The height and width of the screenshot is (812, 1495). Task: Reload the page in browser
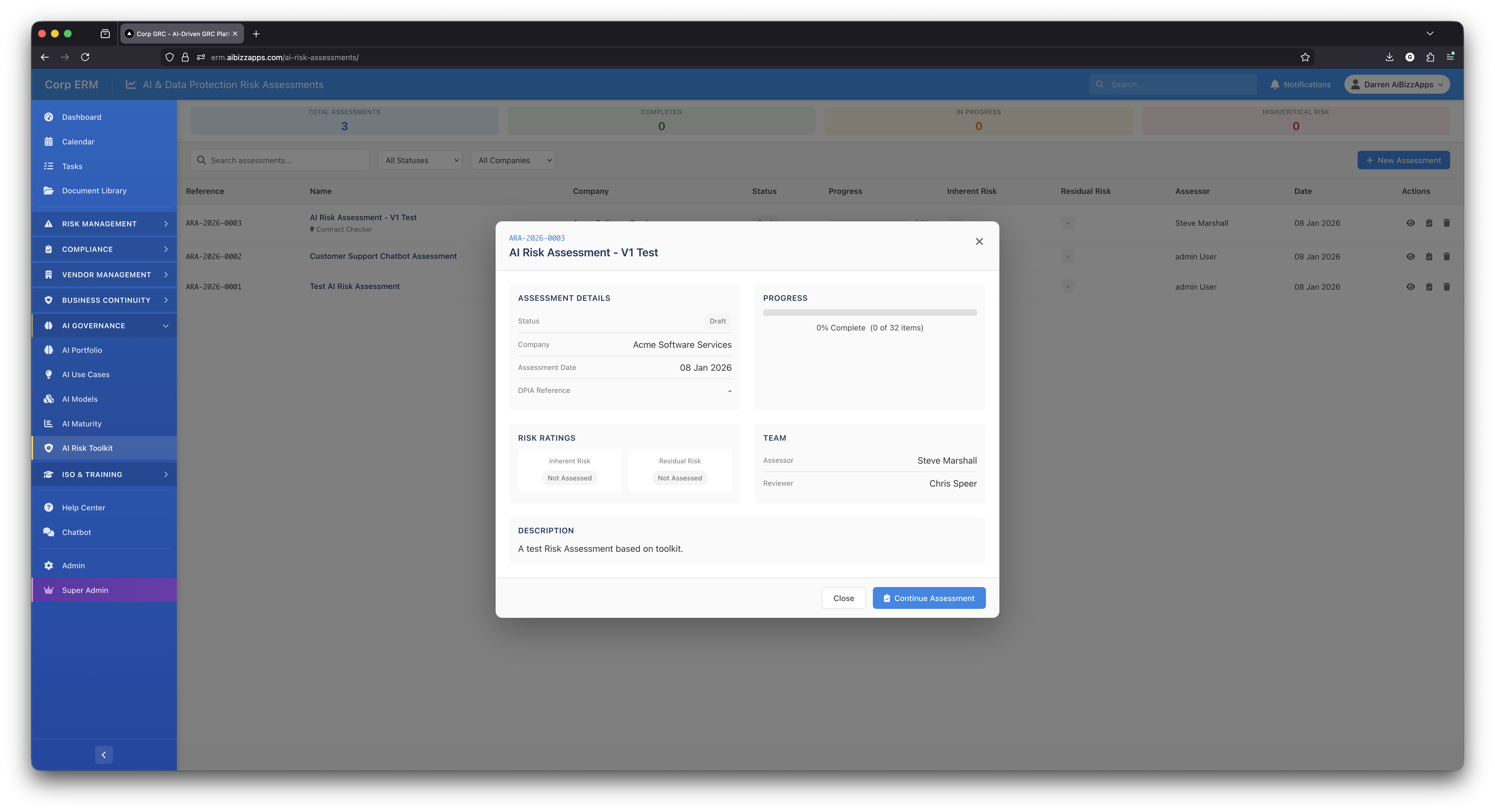tap(85, 57)
